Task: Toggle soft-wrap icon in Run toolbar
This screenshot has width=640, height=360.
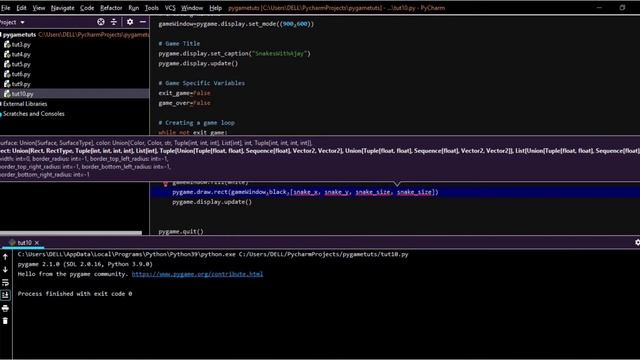Action: (5, 282)
